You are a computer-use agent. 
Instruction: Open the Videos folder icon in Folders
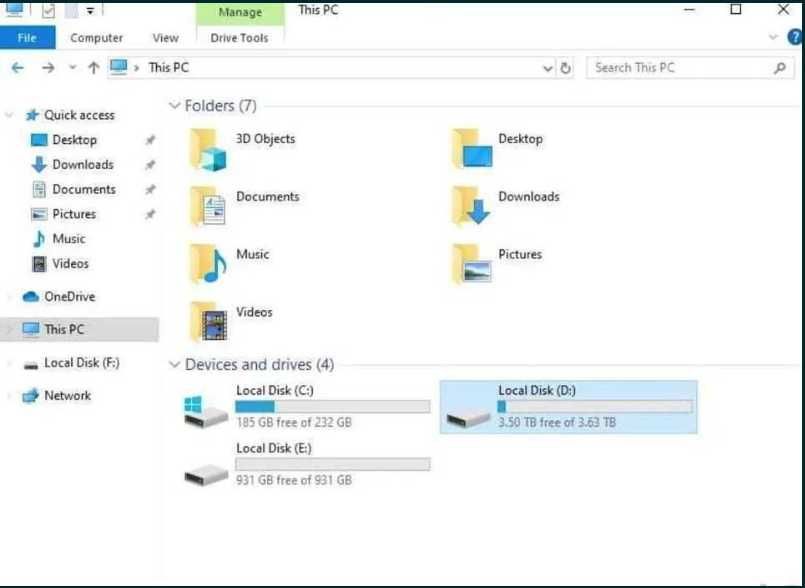click(208, 322)
